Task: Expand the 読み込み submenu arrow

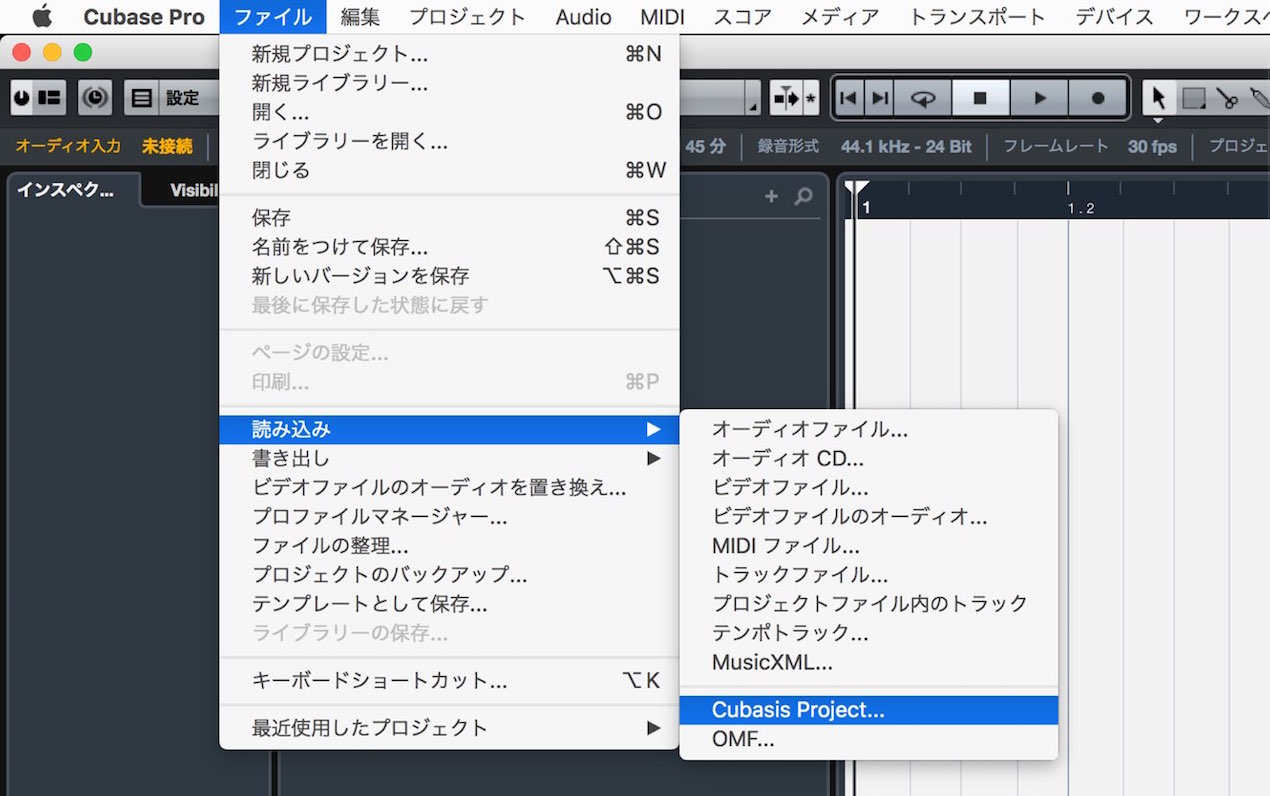Action: [x=653, y=430]
